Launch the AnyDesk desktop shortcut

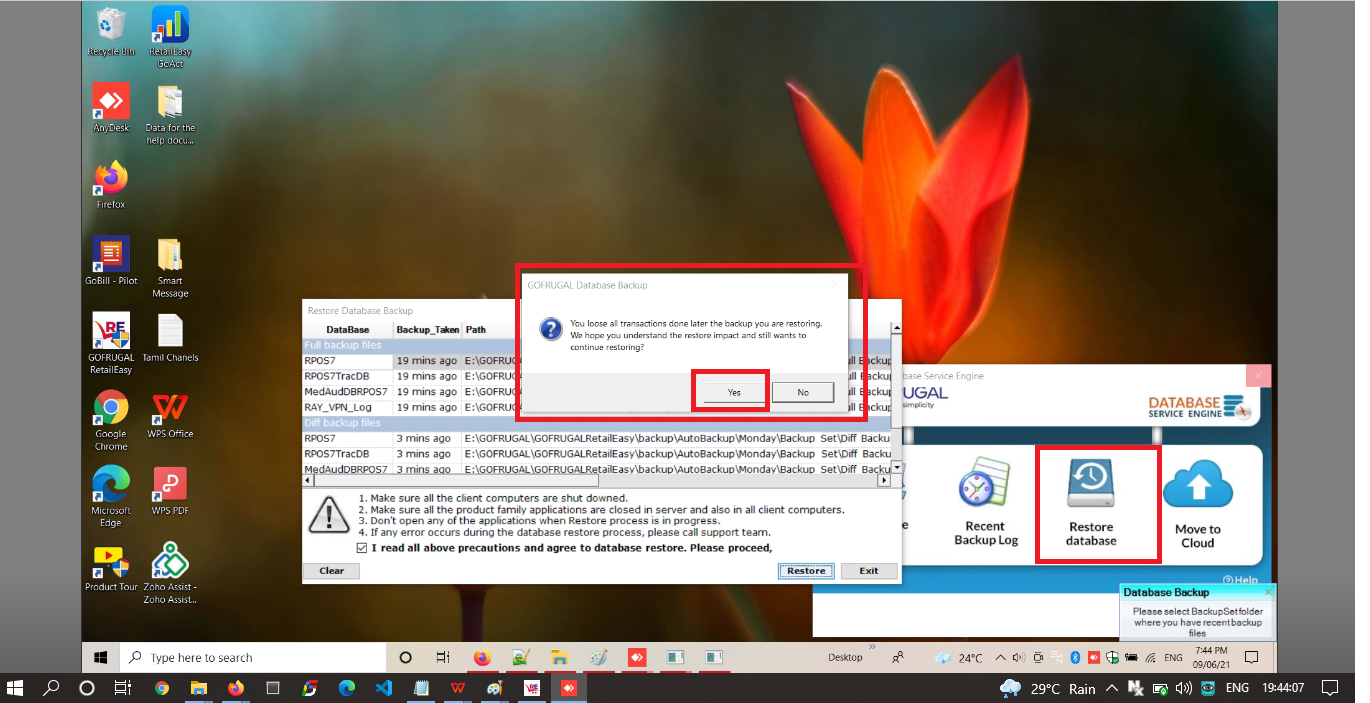pos(111,108)
